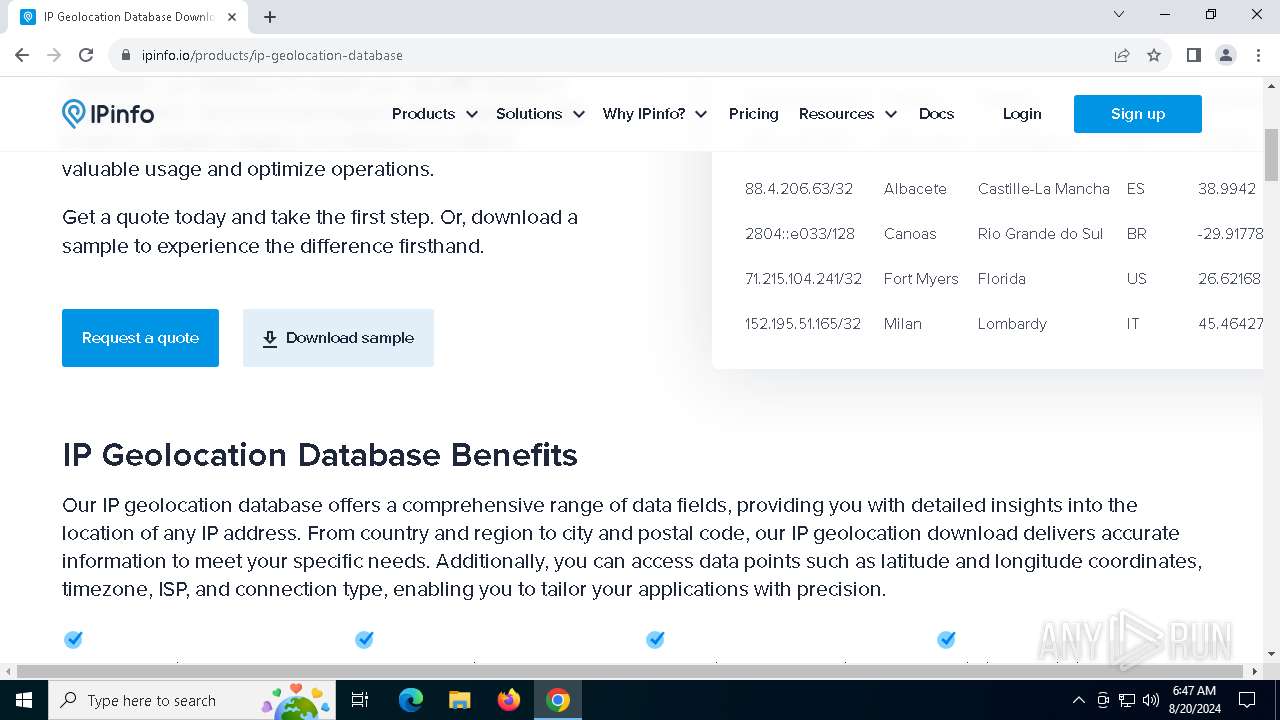Click the Canoas city cell
1280x720 pixels.
910,234
